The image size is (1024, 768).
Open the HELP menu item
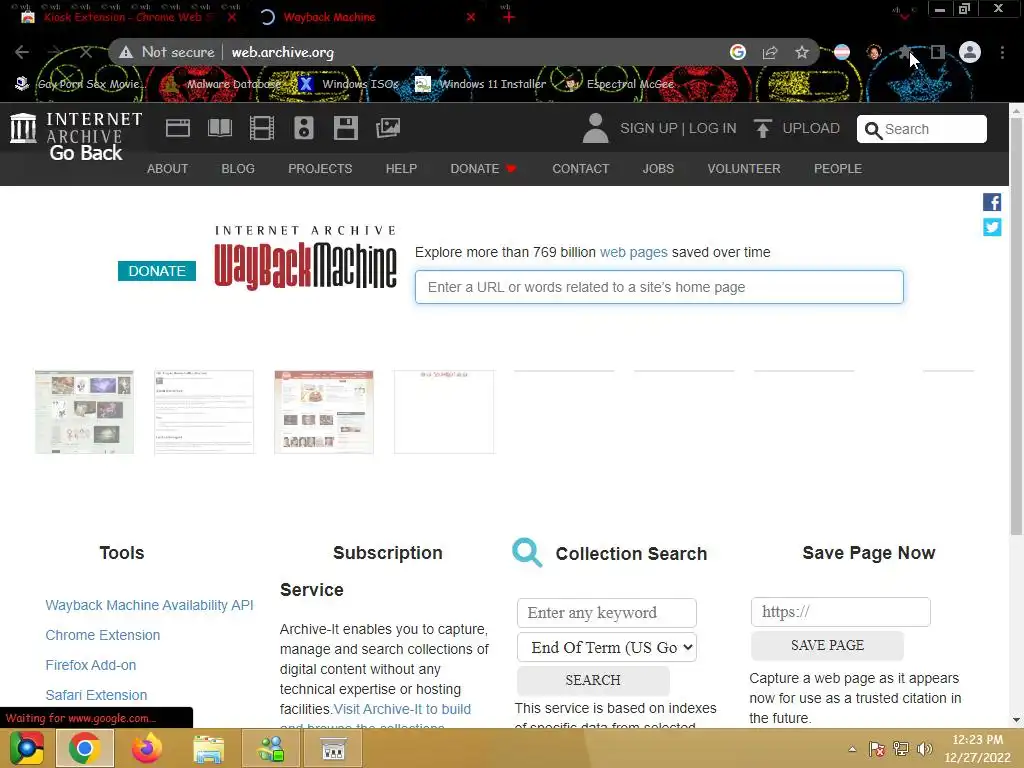pyautogui.click(x=401, y=168)
